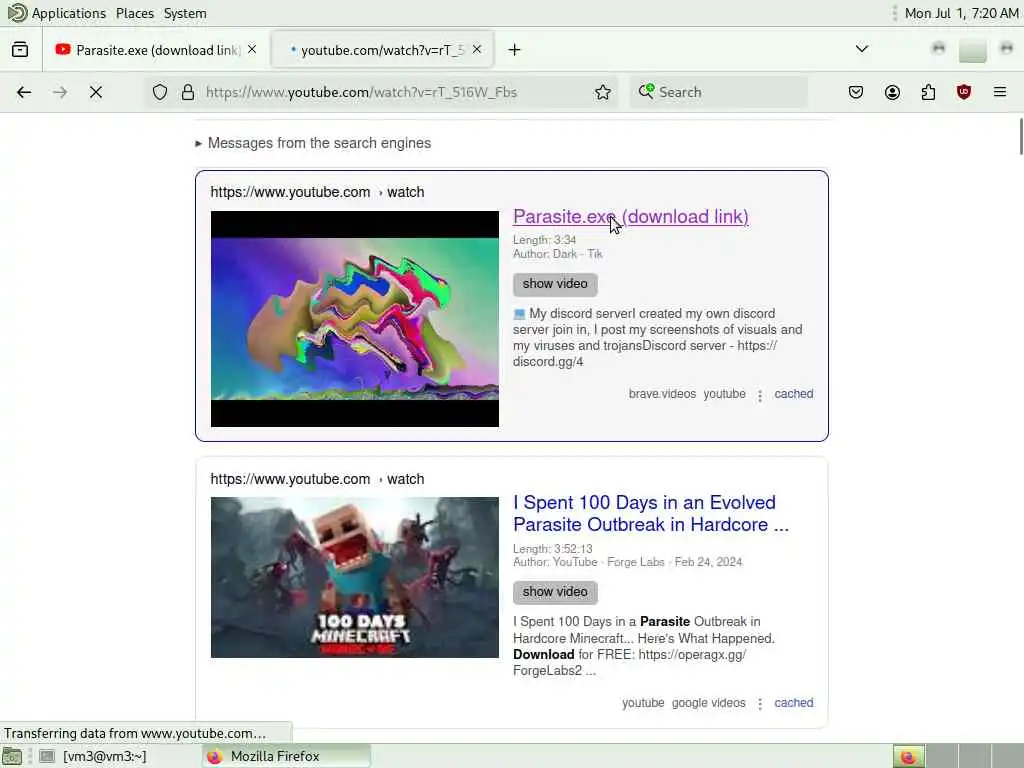Click the date and time clock
This screenshot has width=1024, height=768.
(x=961, y=13)
